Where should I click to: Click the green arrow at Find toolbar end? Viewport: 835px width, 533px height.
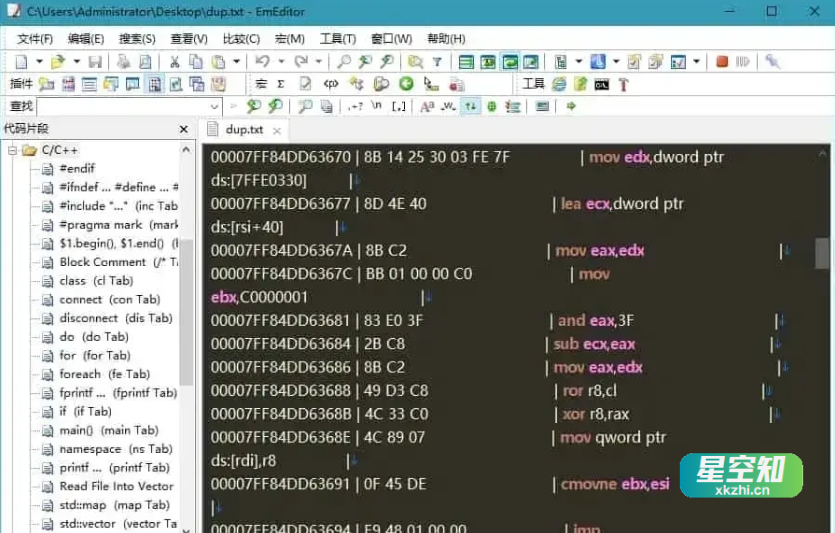click(571, 106)
